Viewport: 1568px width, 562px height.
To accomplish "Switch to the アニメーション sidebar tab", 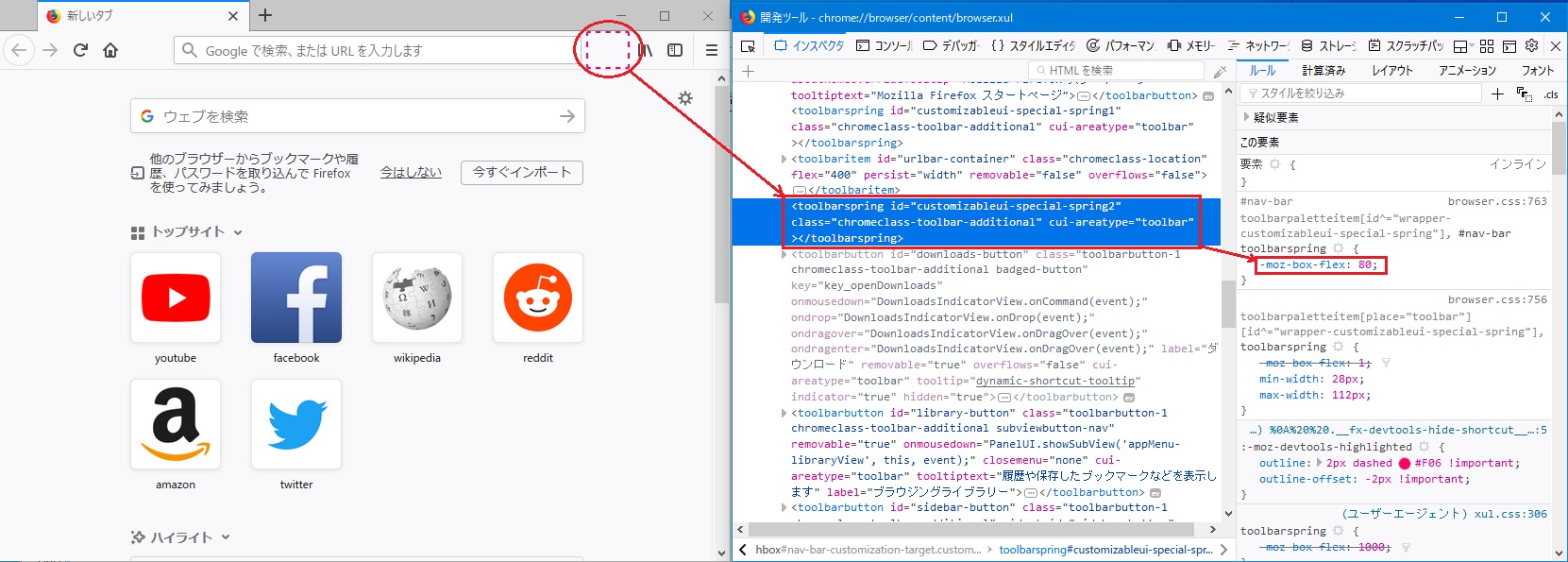I will point(1468,71).
